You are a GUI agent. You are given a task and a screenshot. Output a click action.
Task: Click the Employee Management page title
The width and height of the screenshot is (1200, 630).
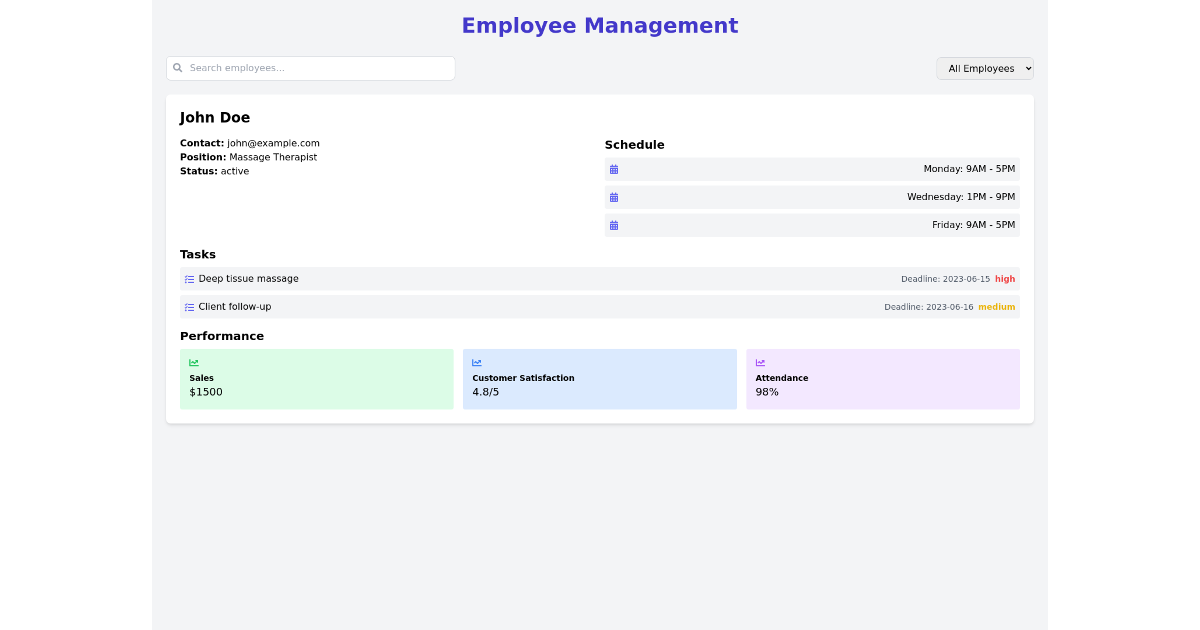599,25
